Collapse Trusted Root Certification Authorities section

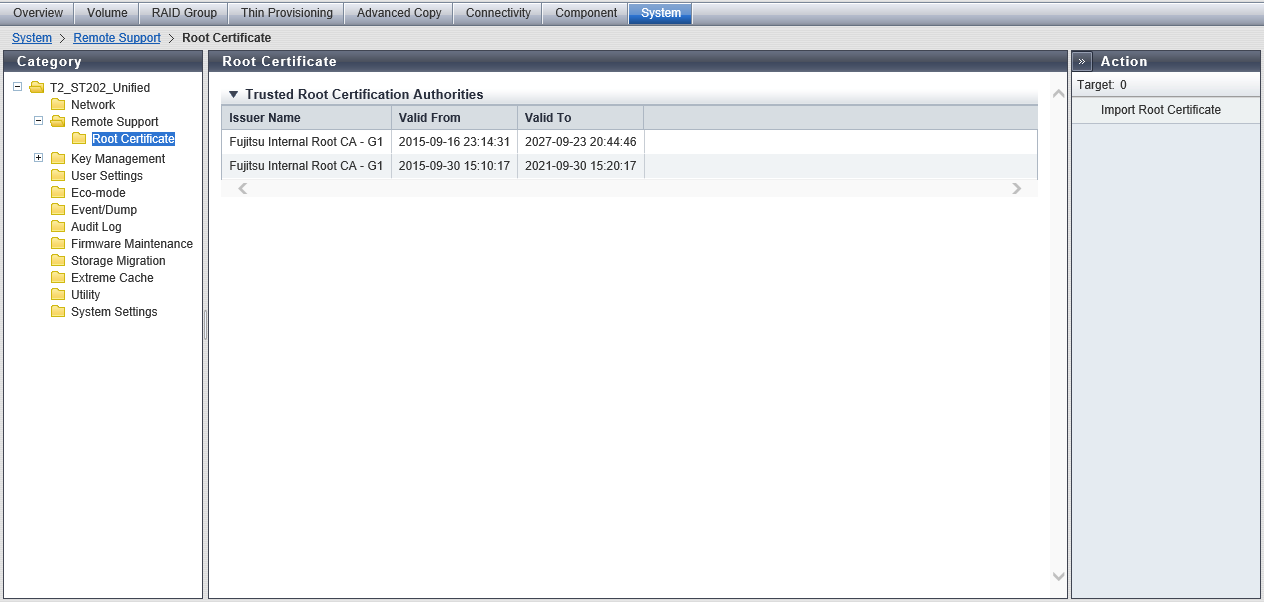[233, 95]
